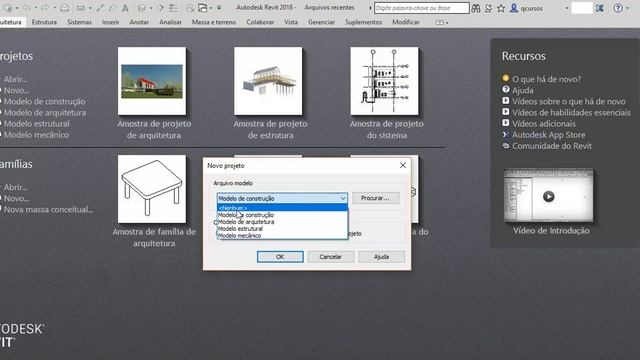This screenshot has width=640, height=360.
Task: Choose 'Modelo de arquitetura' in dropdown list
Action: click(282, 222)
